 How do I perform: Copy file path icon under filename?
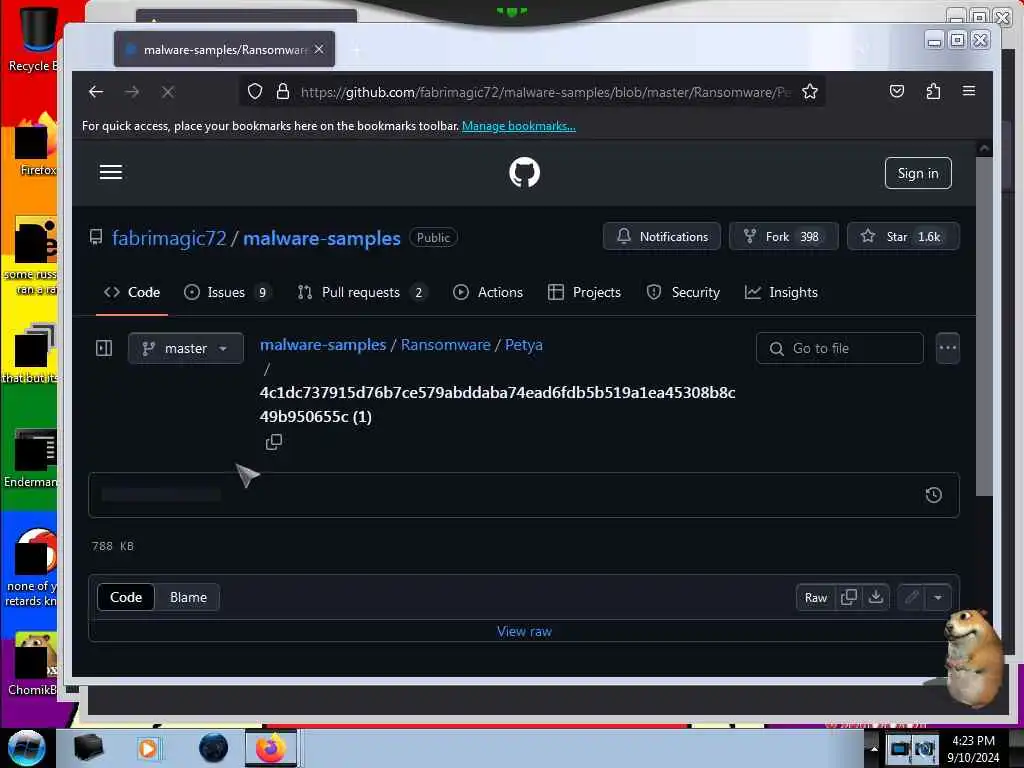[x=274, y=442]
